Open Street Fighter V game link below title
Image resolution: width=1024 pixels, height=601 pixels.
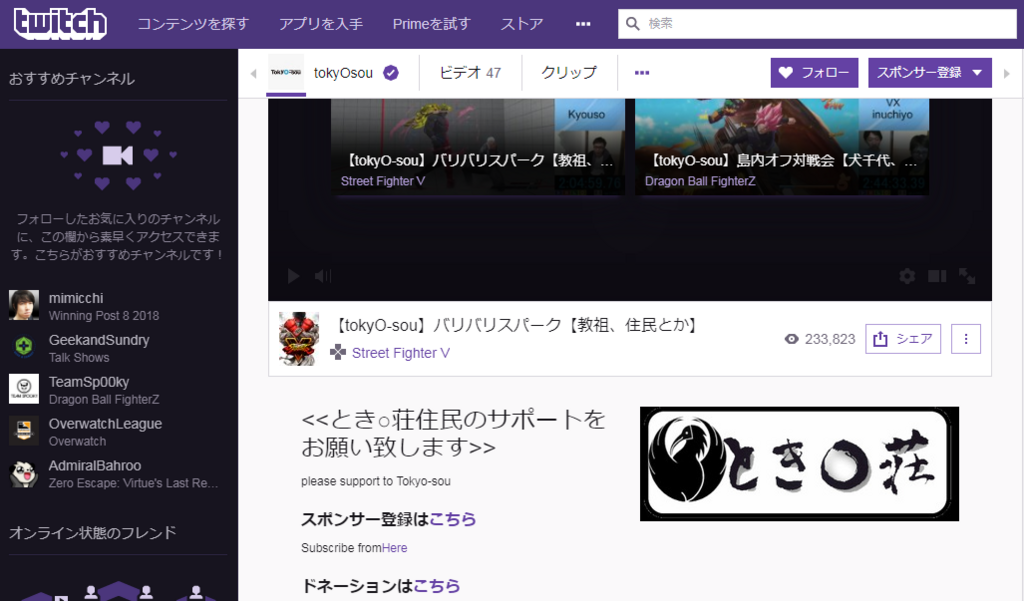[400, 353]
